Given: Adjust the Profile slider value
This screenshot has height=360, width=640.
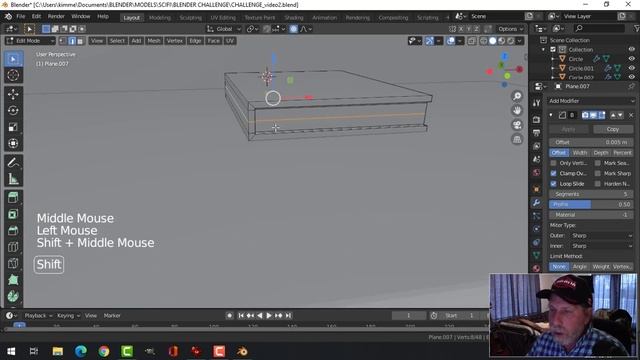Looking at the screenshot, I should [591, 204].
